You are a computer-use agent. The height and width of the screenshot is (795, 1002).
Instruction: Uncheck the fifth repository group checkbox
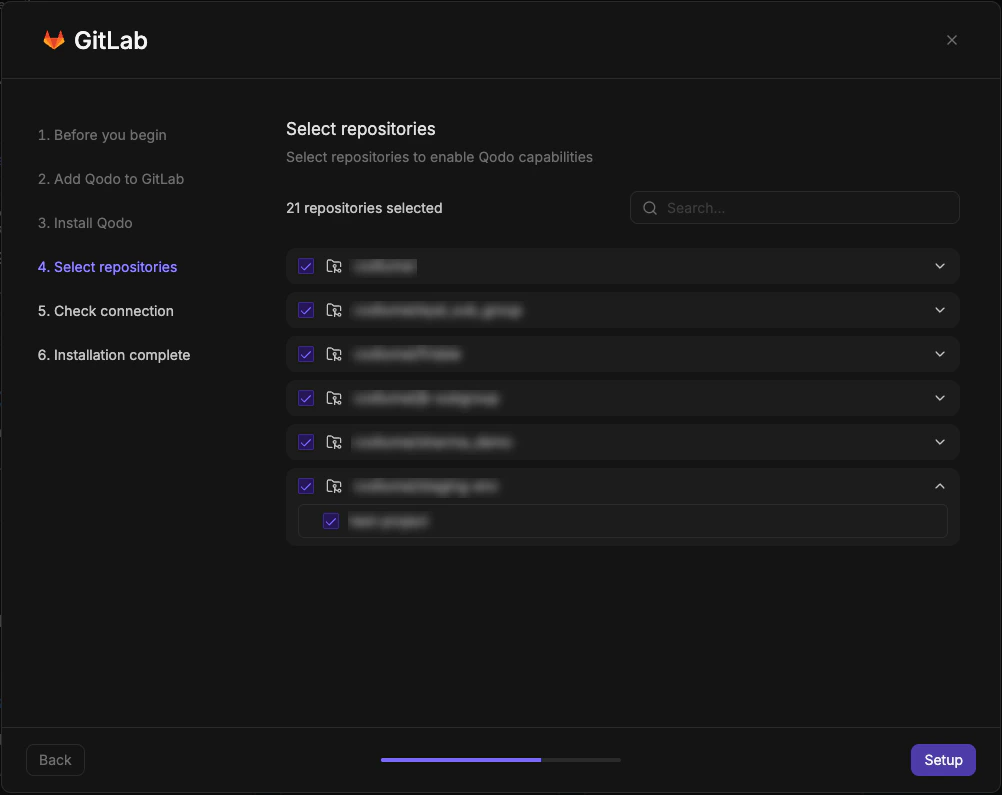[306, 442]
